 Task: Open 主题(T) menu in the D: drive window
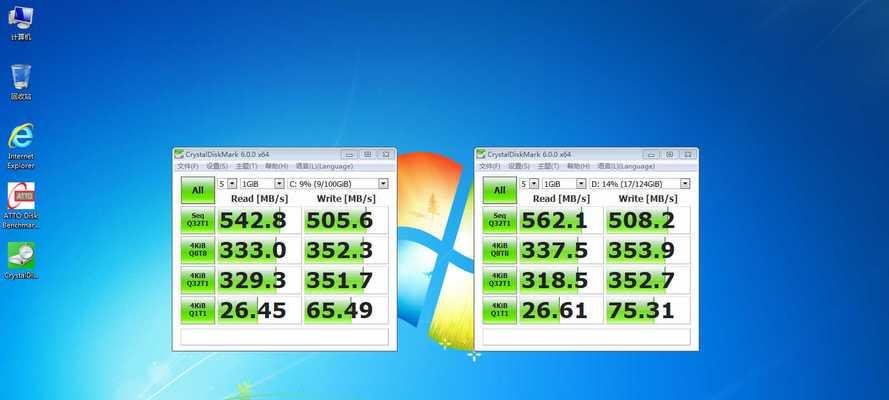tap(548, 167)
